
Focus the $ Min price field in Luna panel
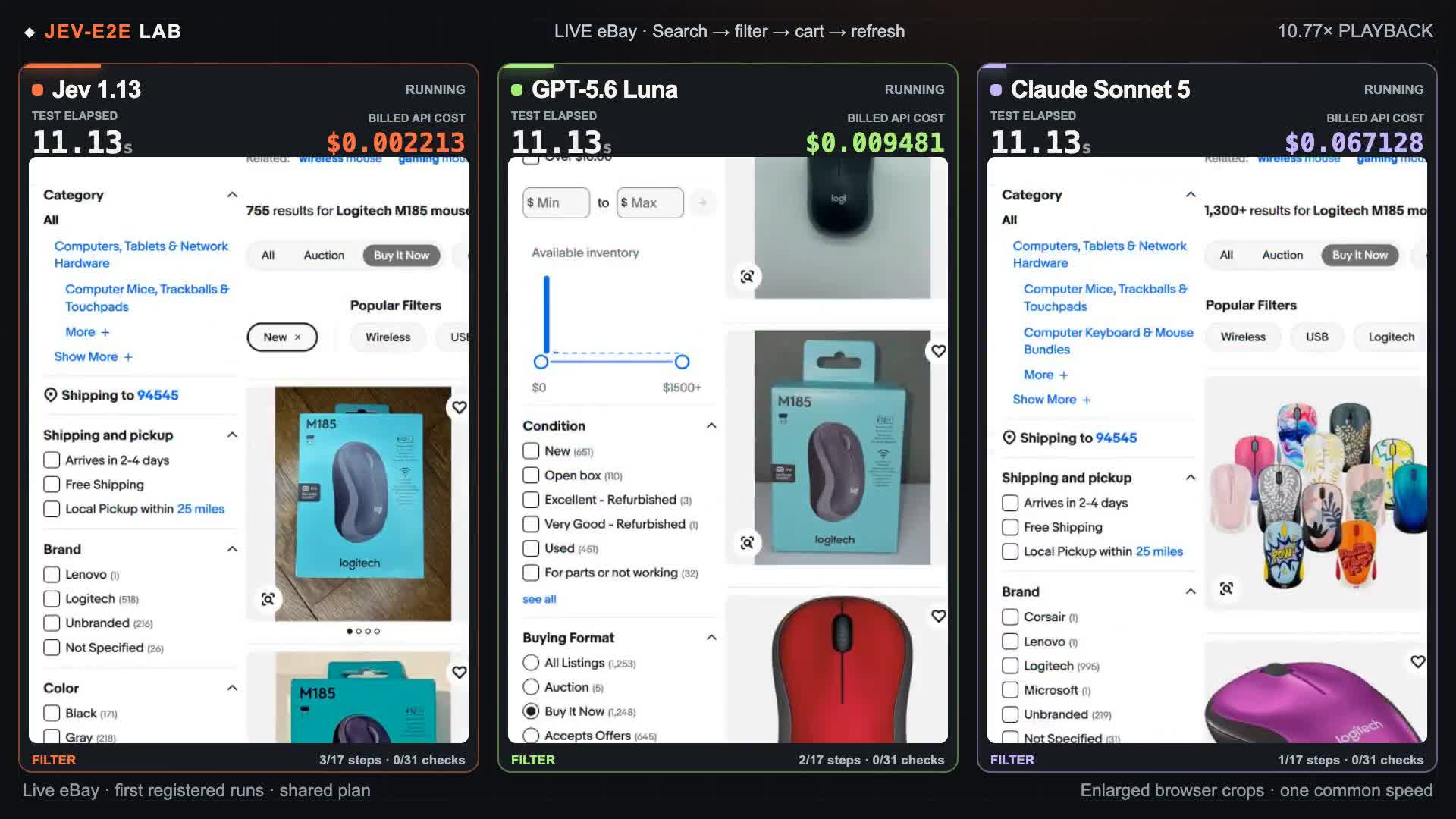point(556,202)
